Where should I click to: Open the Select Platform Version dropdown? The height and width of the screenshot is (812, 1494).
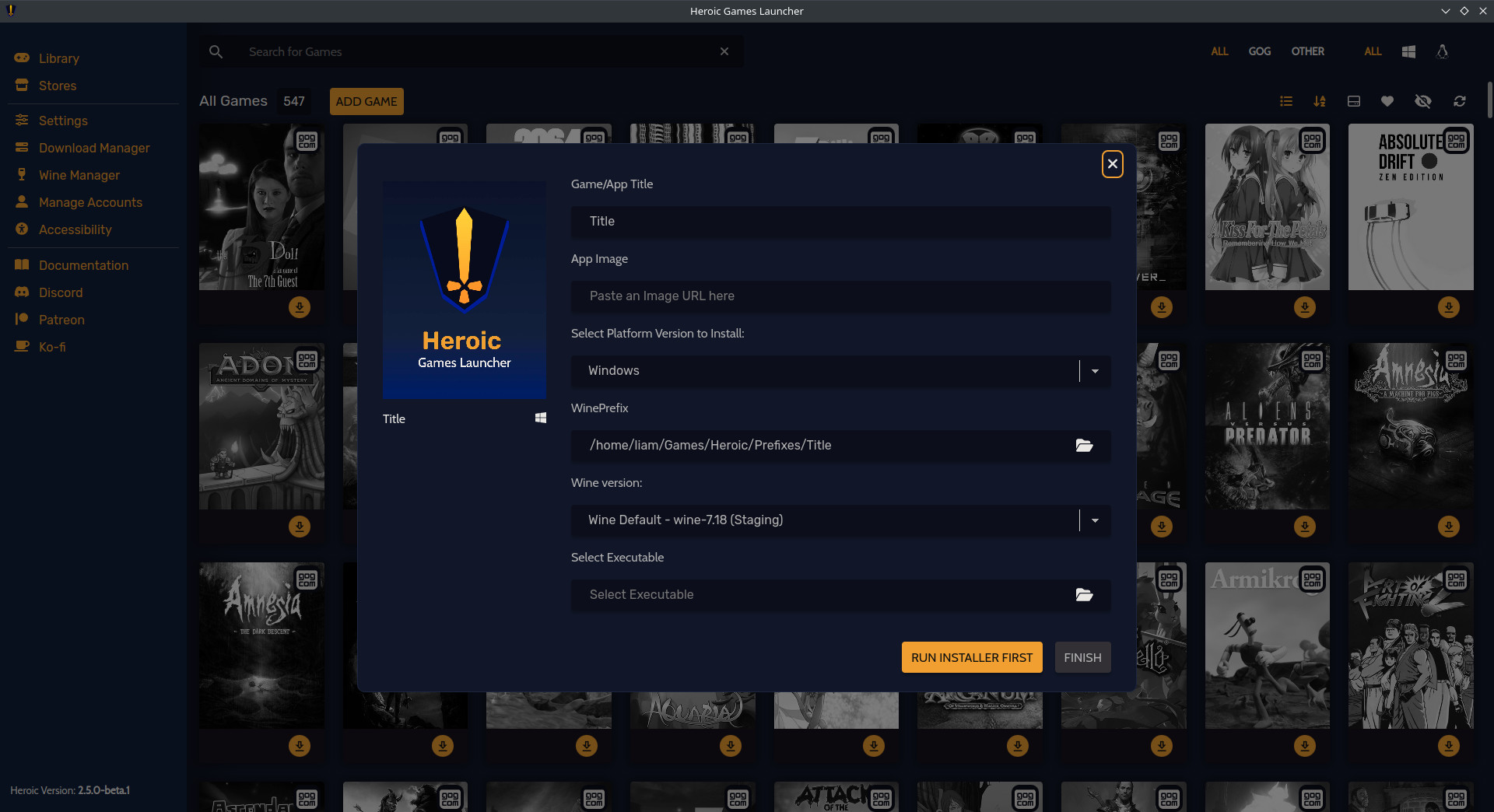tap(1094, 371)
